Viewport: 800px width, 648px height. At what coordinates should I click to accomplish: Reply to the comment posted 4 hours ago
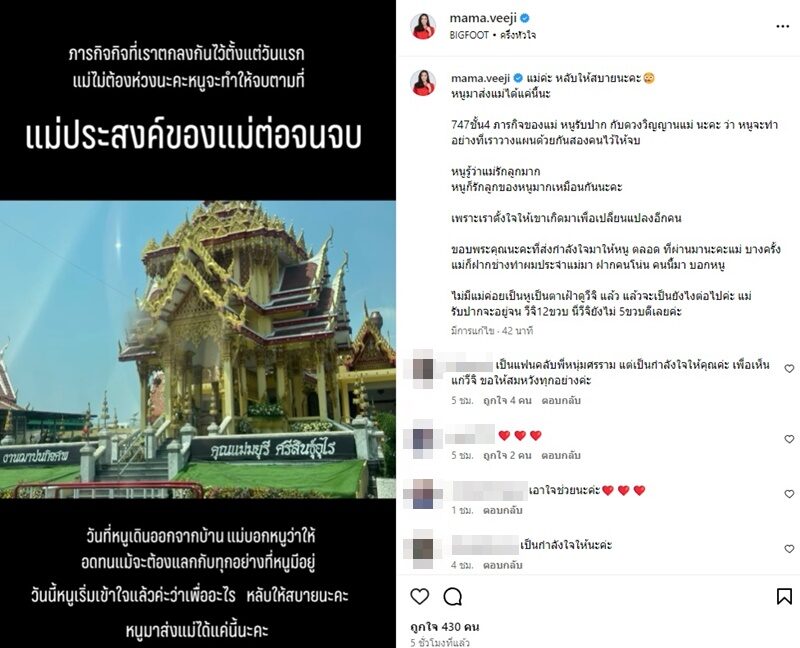[x=503, y=565]
